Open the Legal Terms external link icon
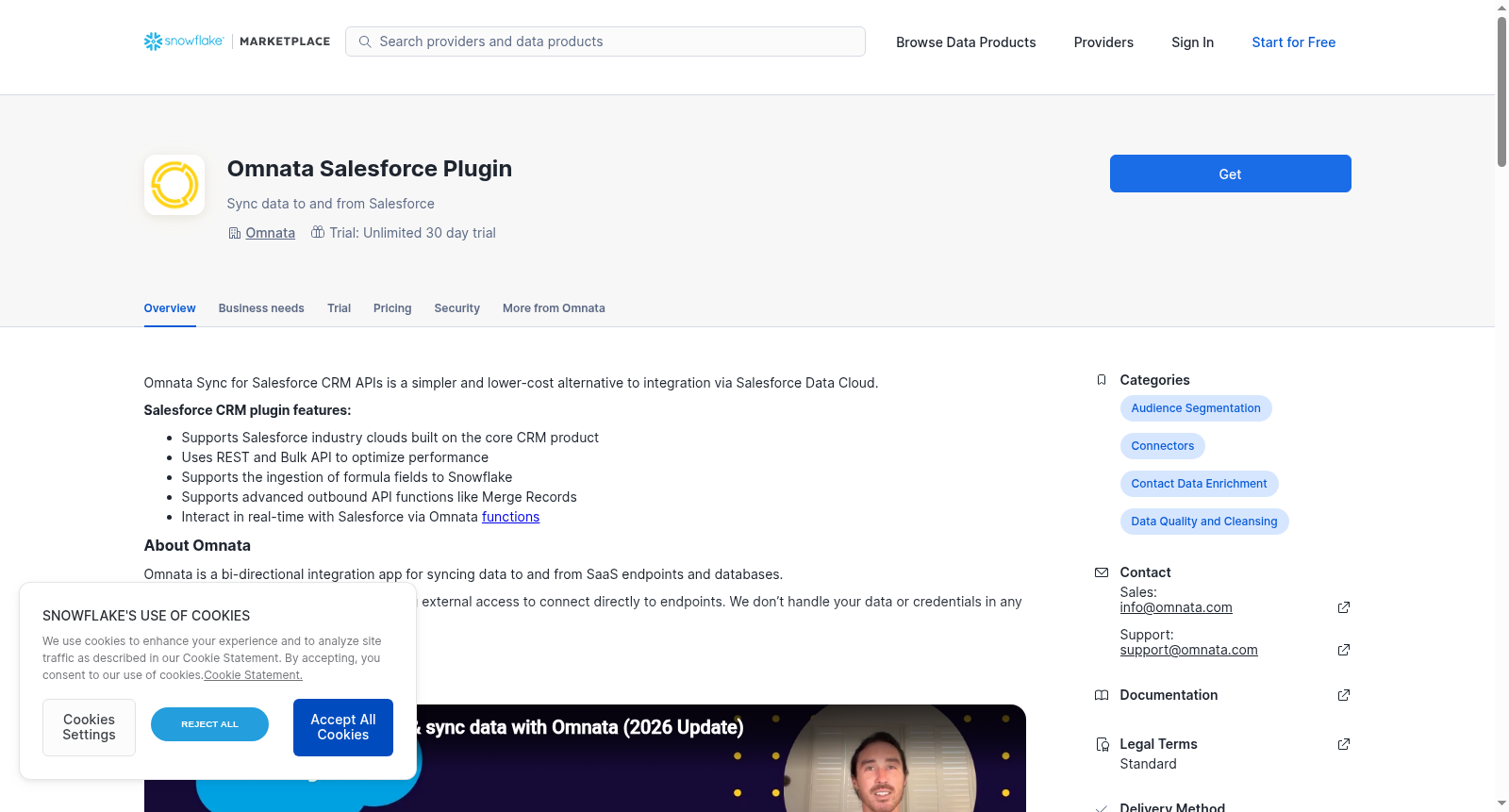 coord(1344,744)
